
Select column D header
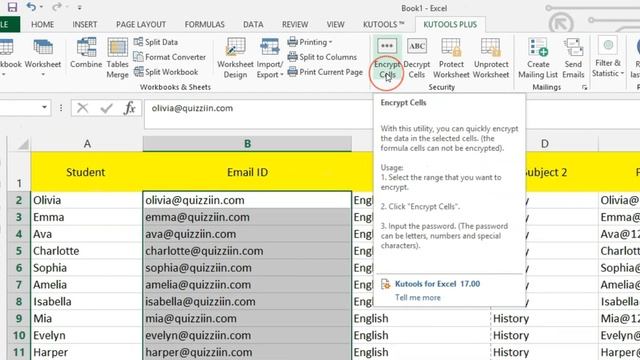pyautogui.click(x=544, y=144)
